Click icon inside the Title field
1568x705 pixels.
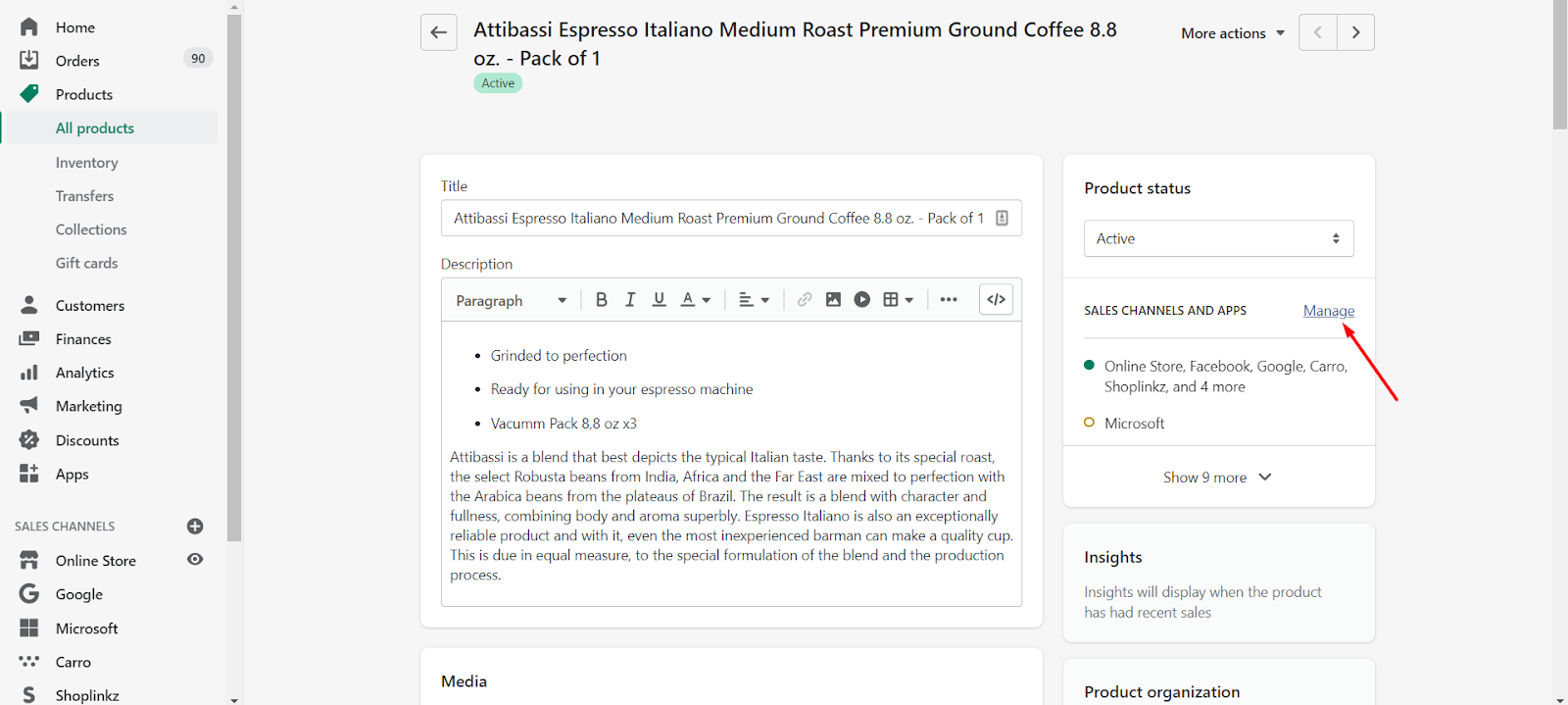point(1002,218)
